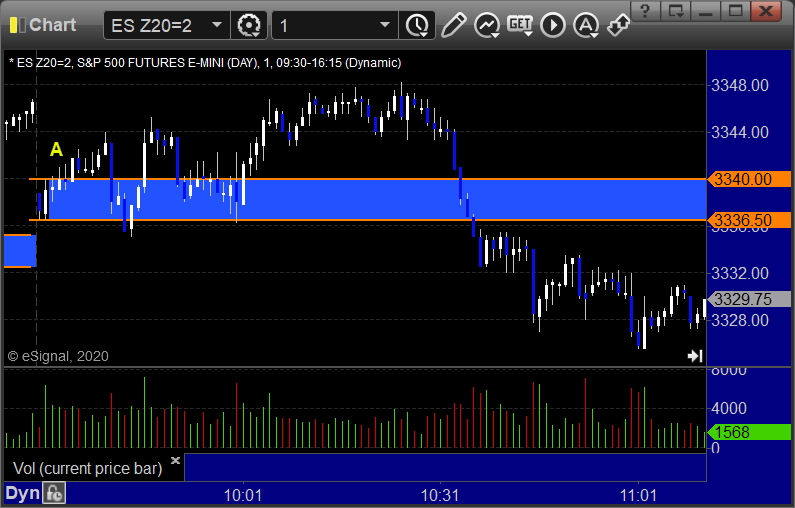
Task: Click the gray 3329.75 current price marker
Action: [x=749, y=299]
